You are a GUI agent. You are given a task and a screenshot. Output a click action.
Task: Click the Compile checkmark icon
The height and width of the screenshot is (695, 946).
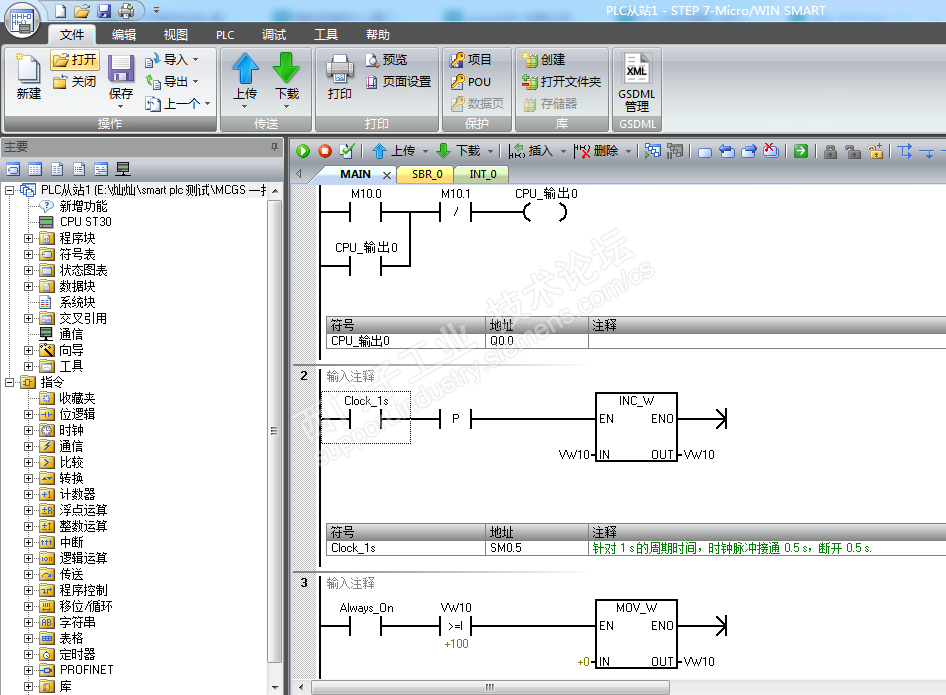pyautogui.click(x=347, y=151)
